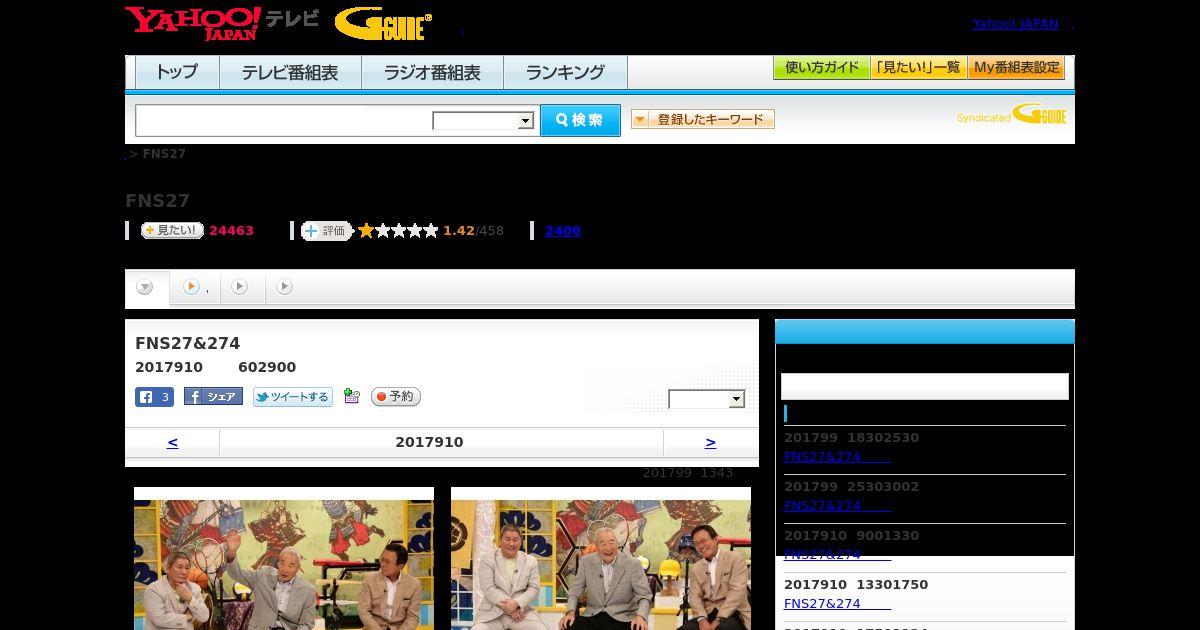The image size is (1200, 630).
Task: Open the dropdown inside the search box
Action: pyautogui.click(x=484, y=121)
